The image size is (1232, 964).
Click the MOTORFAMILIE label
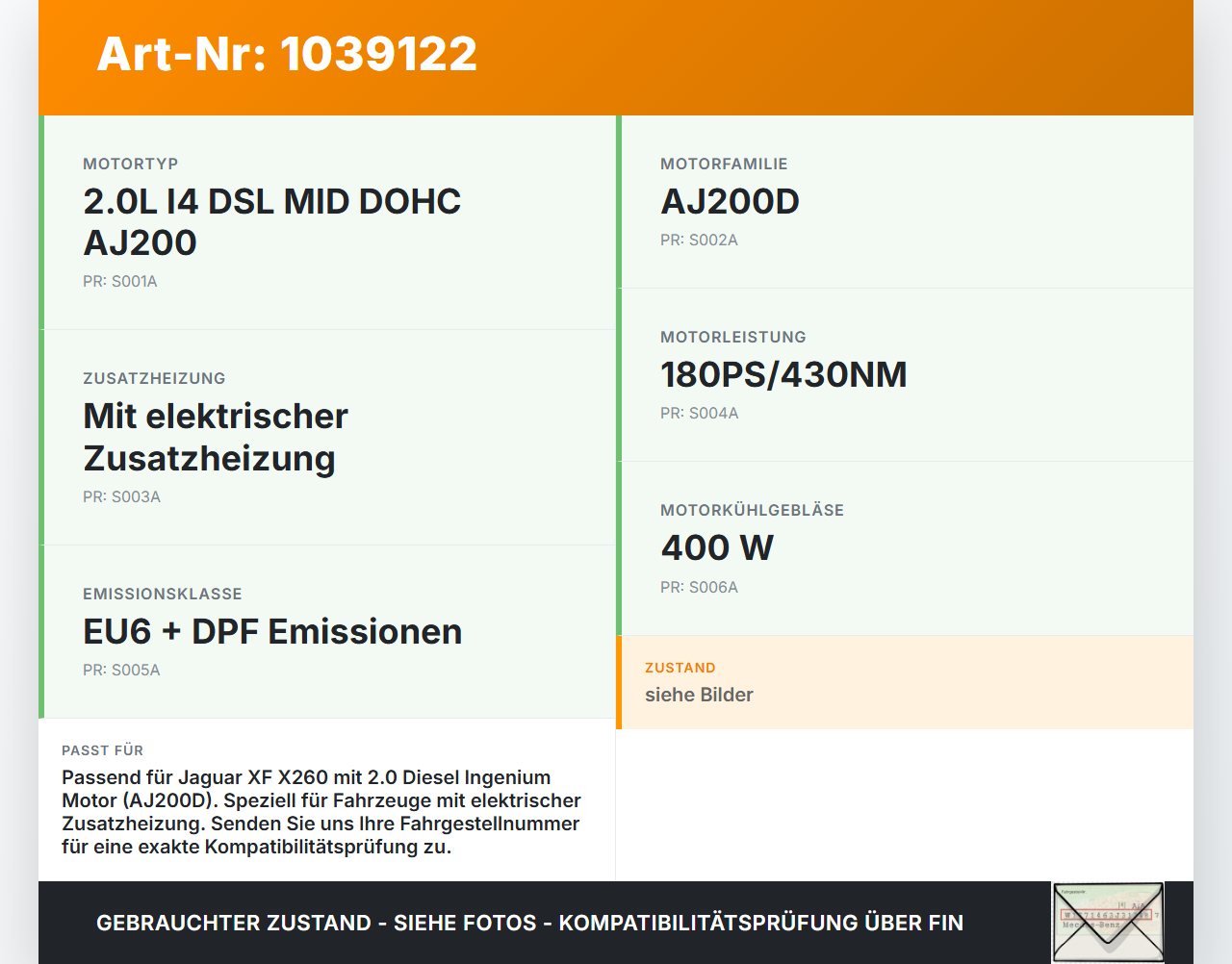(724, 164)
